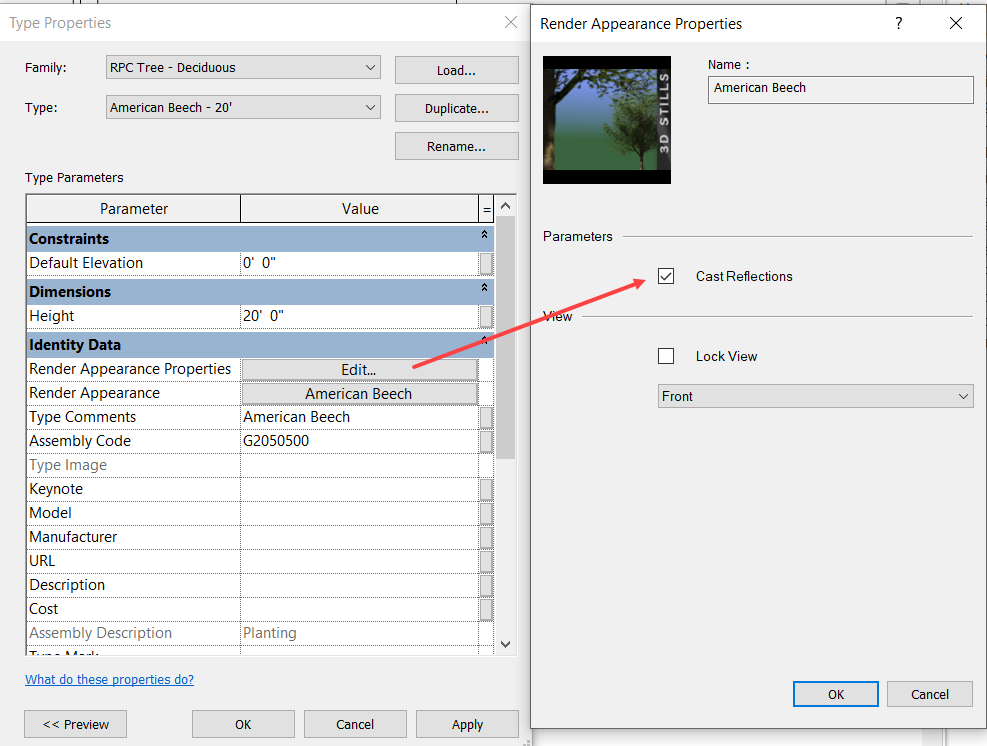Click the Name field containing American Beech
The height and width of the screenshot is (746, 987).
[x=840, y=89]
